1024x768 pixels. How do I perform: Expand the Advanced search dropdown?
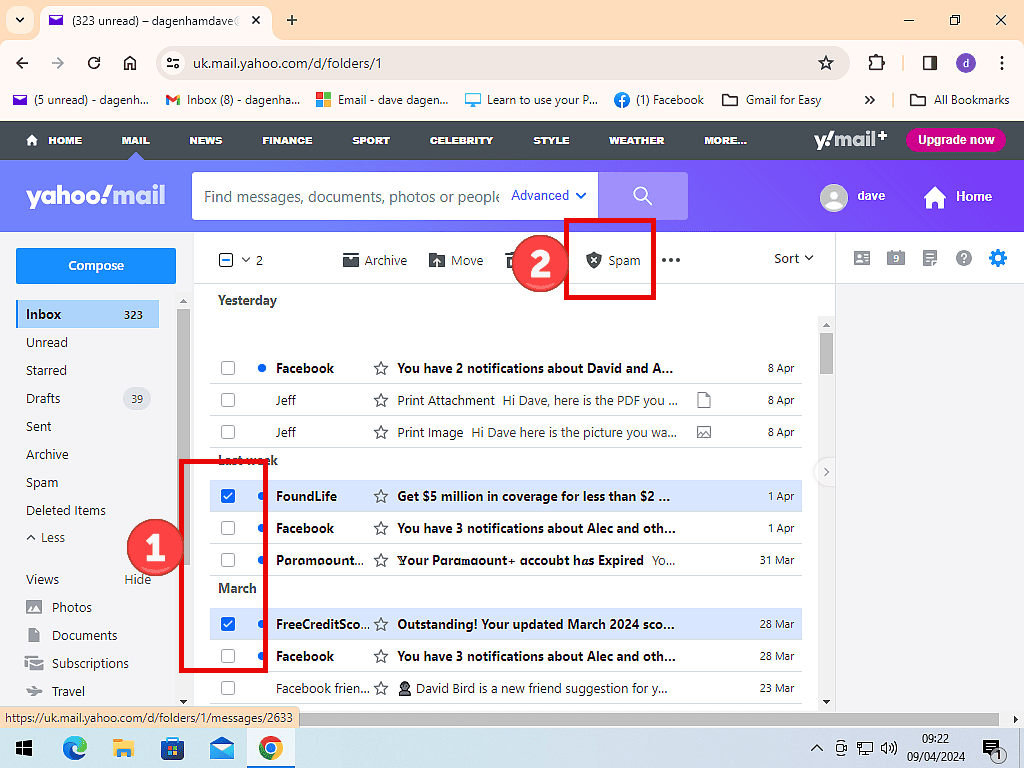point(548,196)
